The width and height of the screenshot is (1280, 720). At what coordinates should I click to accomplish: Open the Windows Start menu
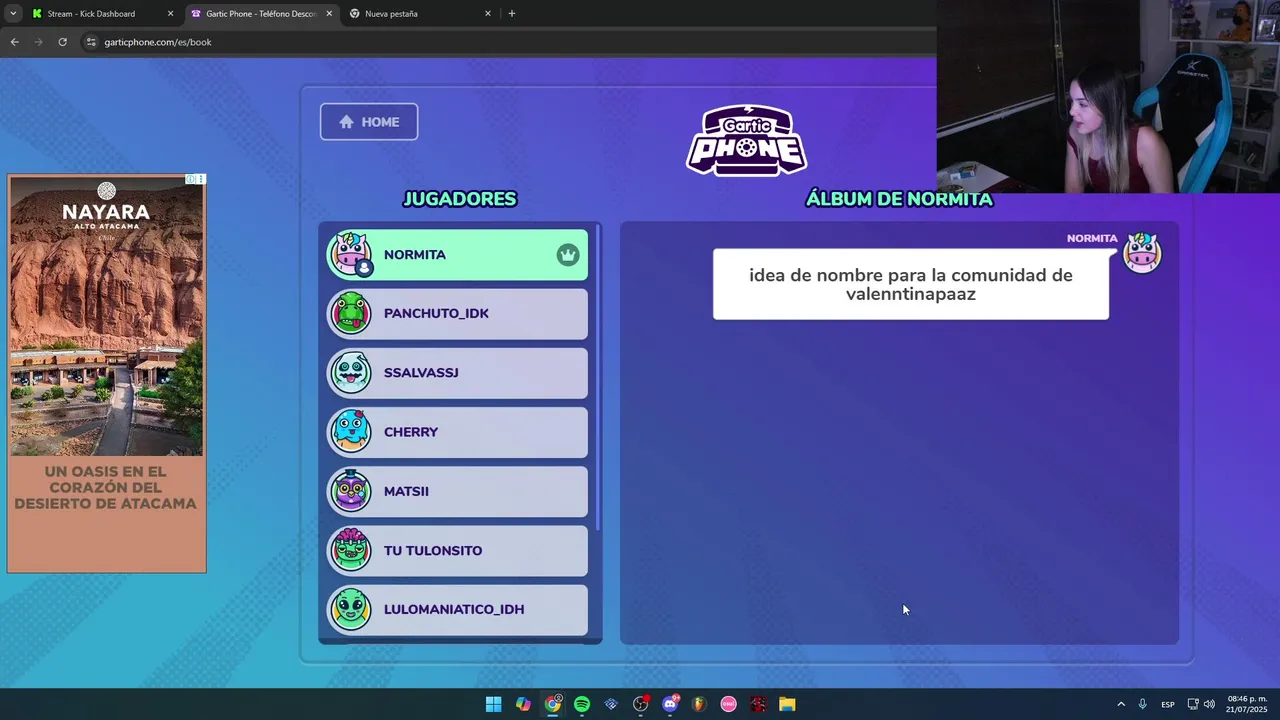(x=493, y=704)
